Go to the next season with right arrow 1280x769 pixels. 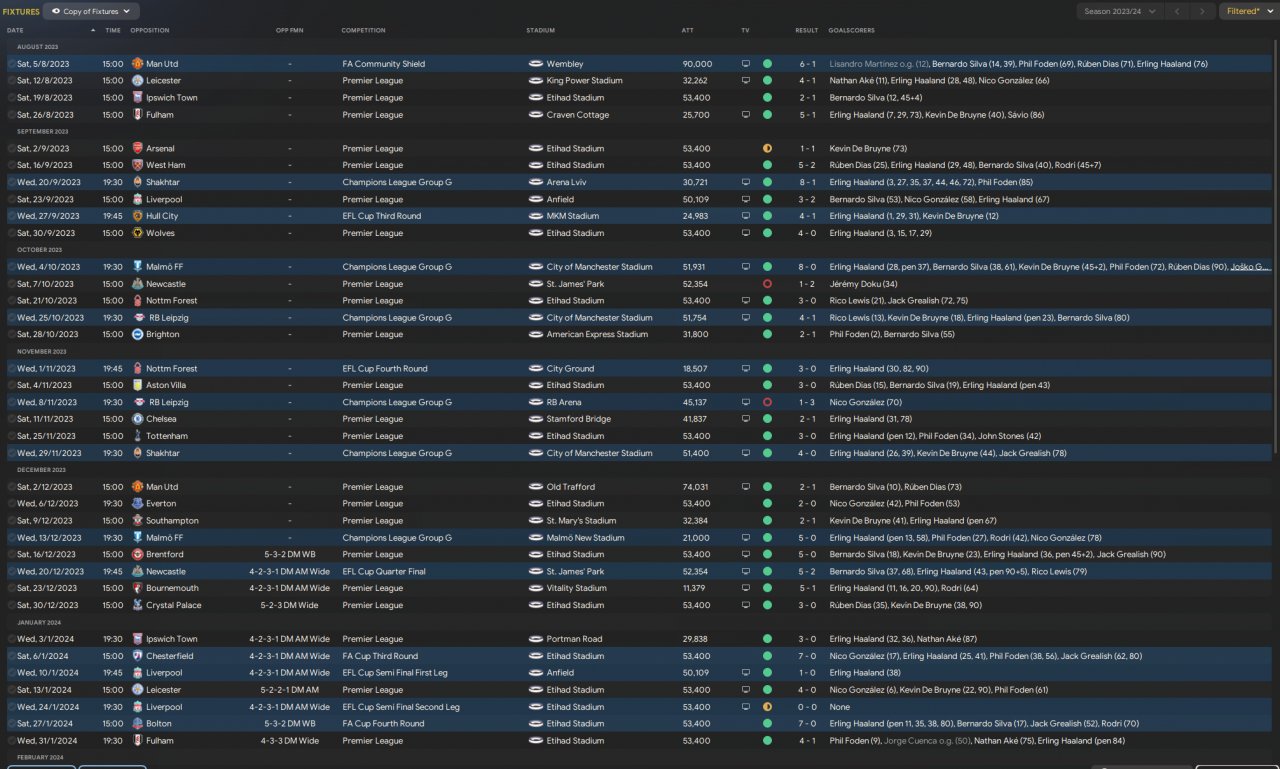pyautogui.click(x=1203, y=12)
